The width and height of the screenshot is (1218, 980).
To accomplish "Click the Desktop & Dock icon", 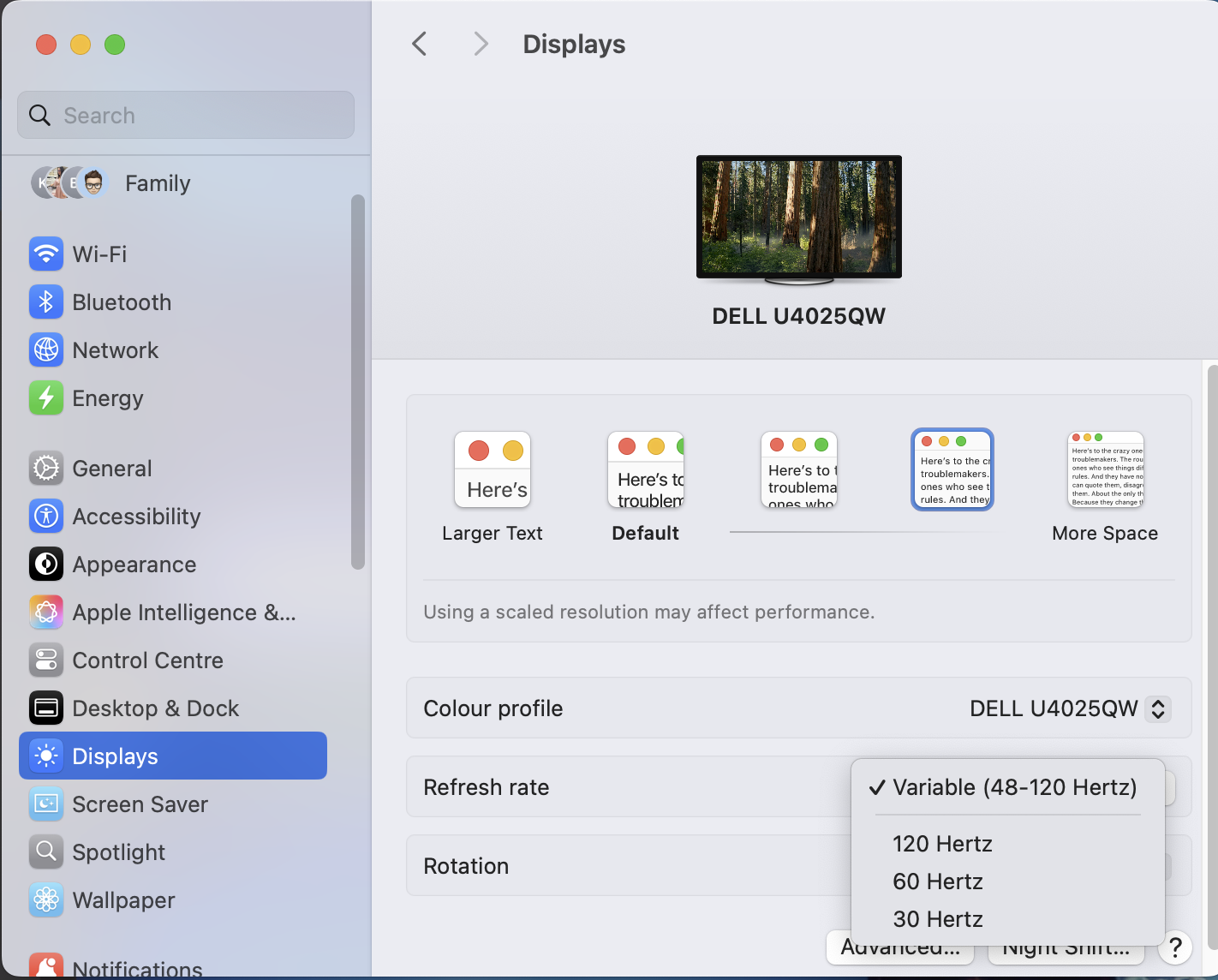I will click(46, 708).
